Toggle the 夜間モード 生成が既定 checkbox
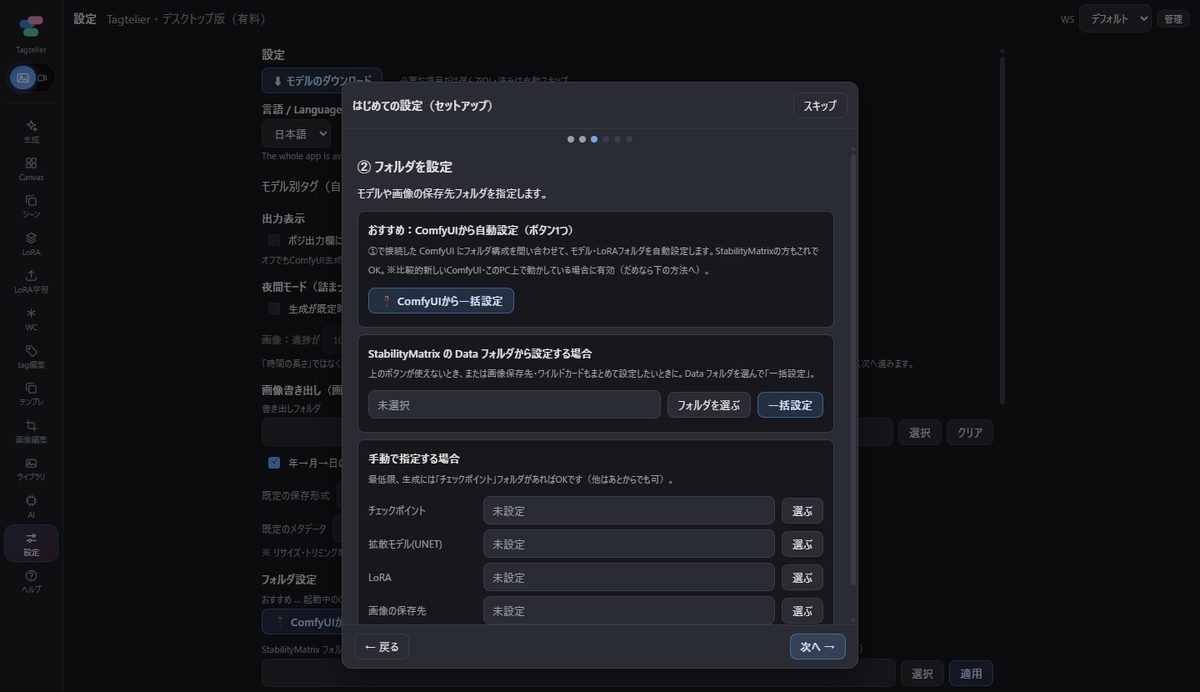Image resolution: width=1200 pixels, height=692 pixels. click(x=274, y=309)
